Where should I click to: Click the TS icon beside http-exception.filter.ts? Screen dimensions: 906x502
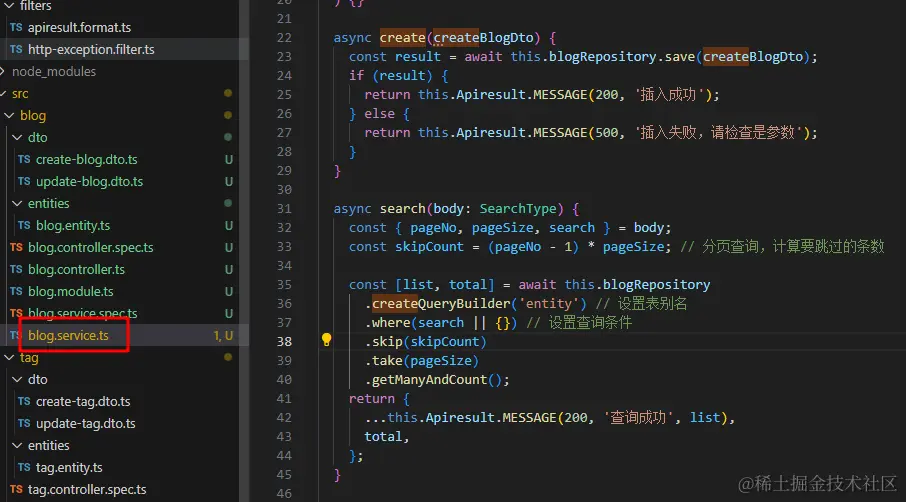click(16, 49)
